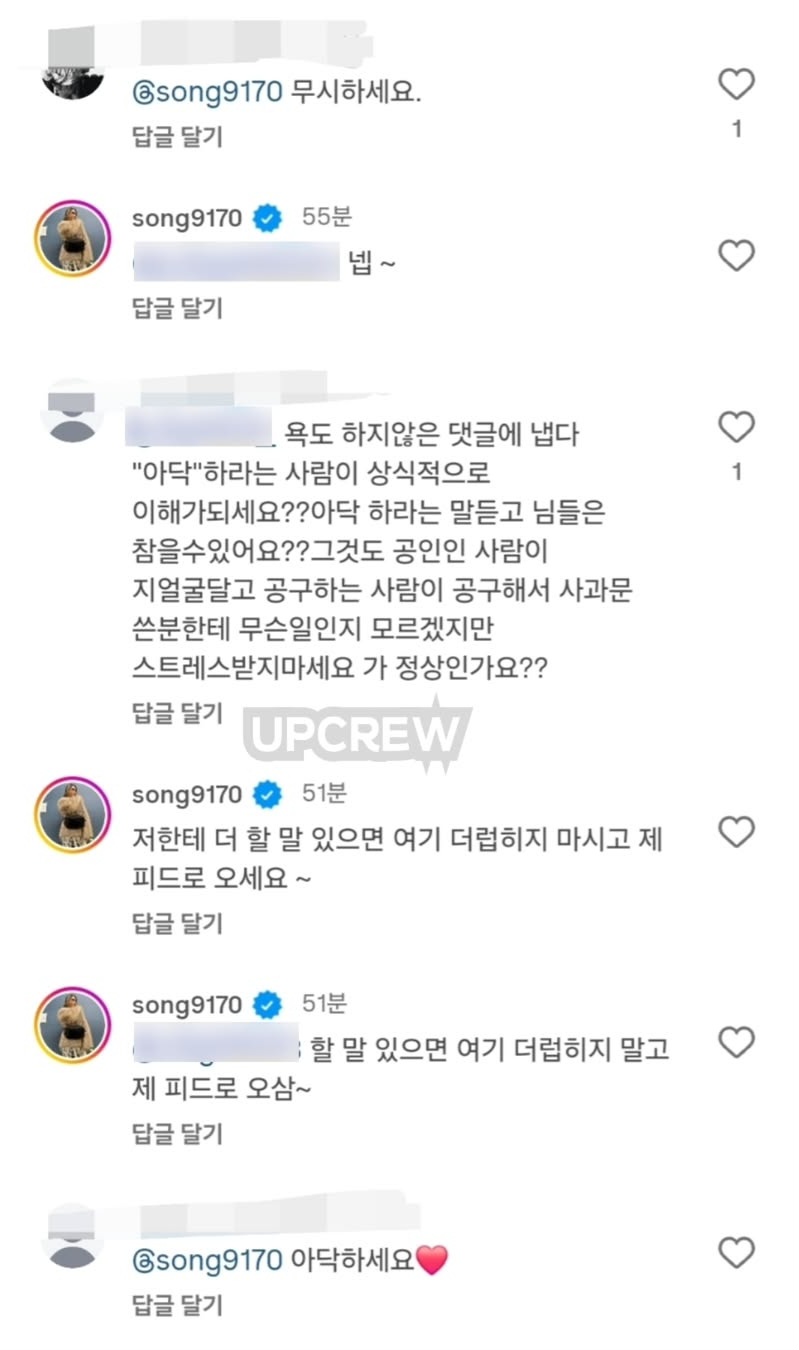Image resolution: width=799 pixels, height=1350 pixels.
Task: Like the "아닥하세요" comment at the bottom
Action: coord(737,1252)
